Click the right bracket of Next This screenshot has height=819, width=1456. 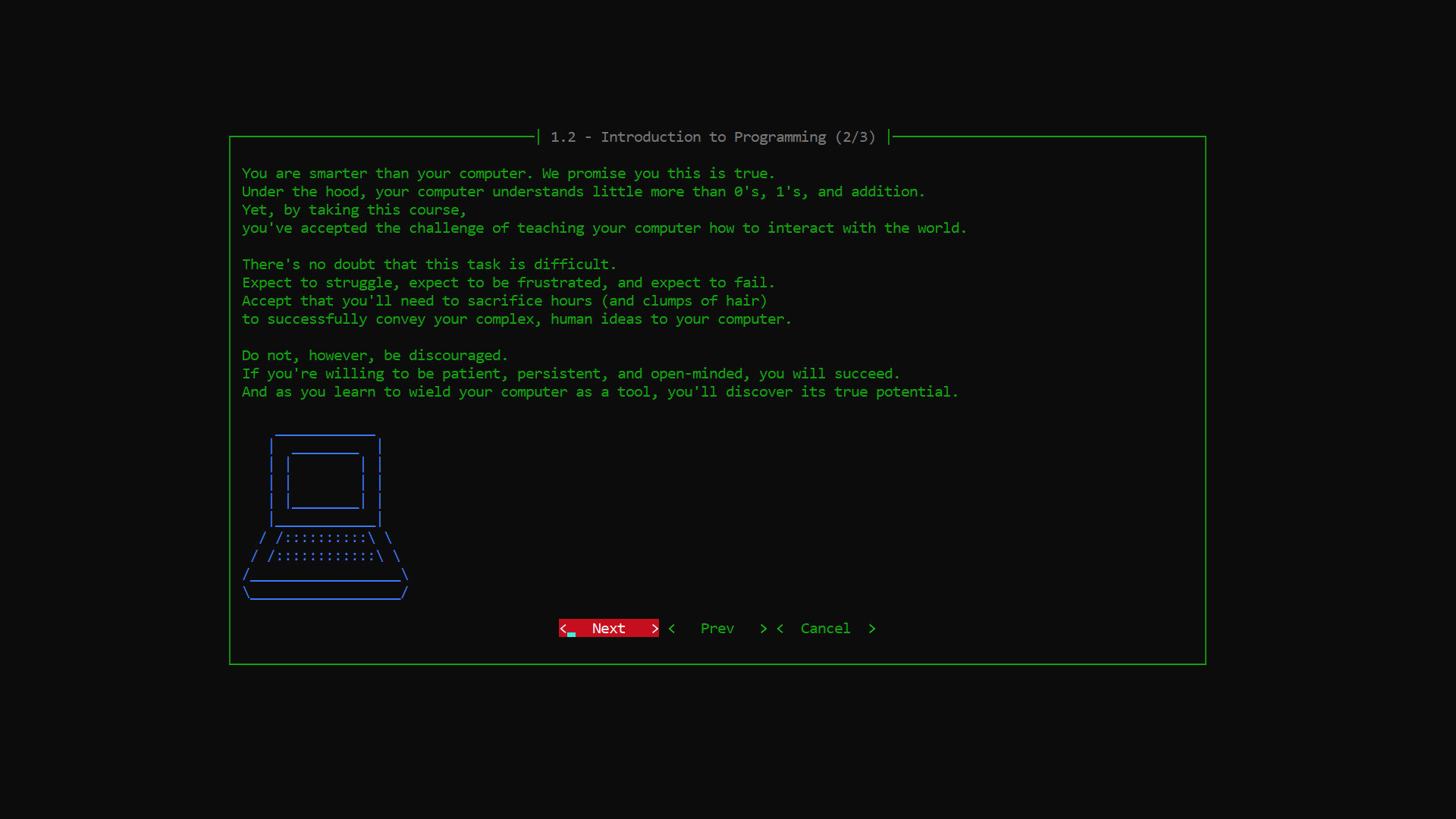click(654, 628)
